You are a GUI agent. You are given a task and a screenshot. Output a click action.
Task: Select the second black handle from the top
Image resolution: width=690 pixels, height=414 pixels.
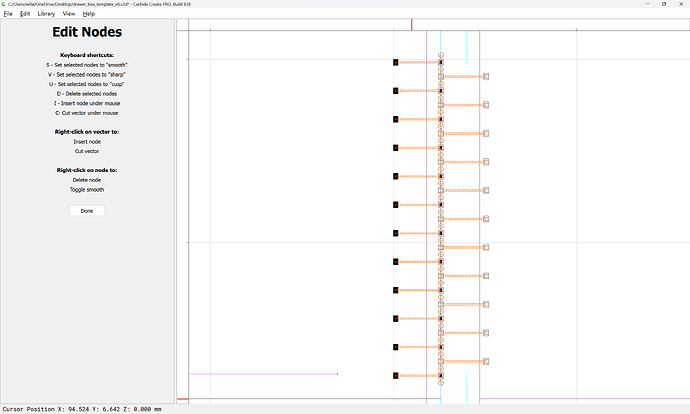(x=396, y=90)
